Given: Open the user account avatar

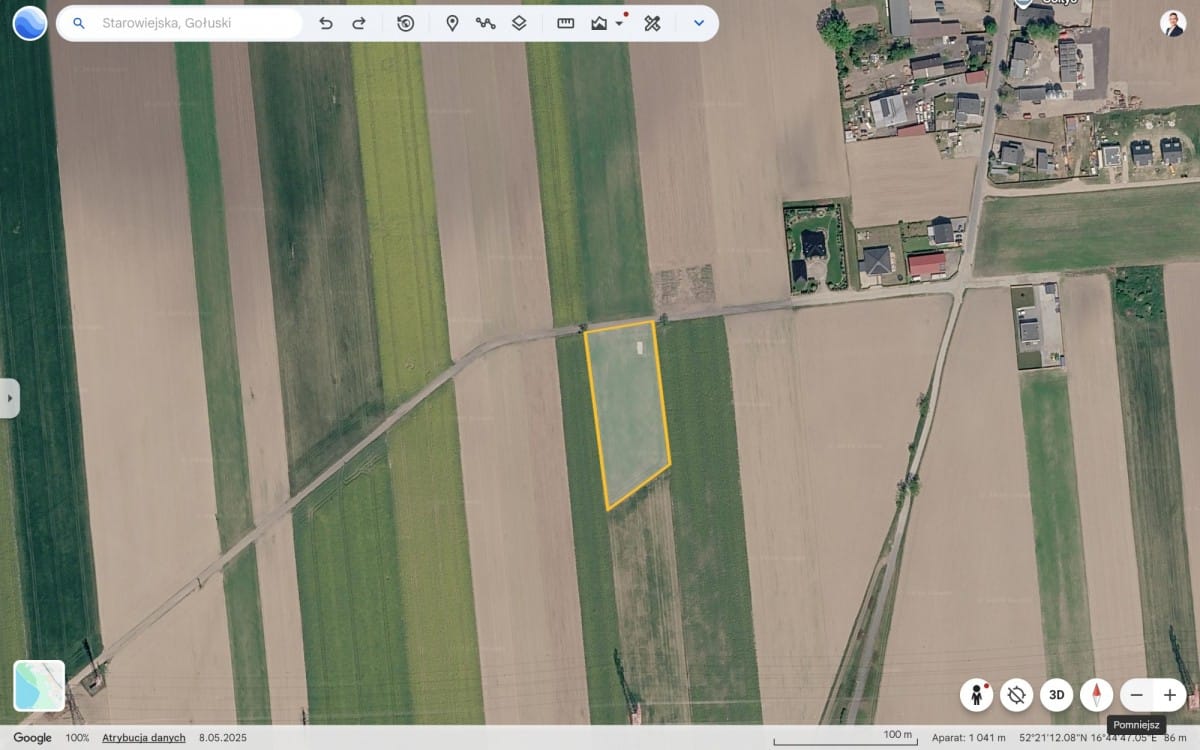Looking at the screenshot, I should click(x=1173, y=24).
